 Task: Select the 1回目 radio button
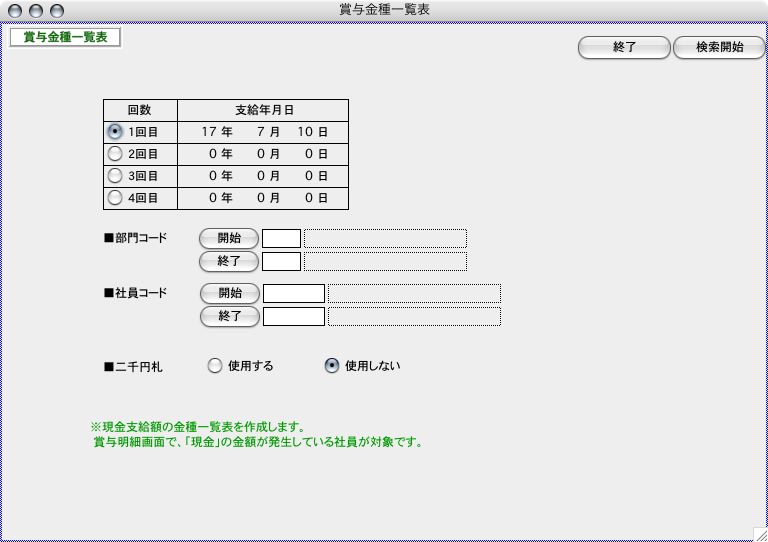tap(115, 131)
